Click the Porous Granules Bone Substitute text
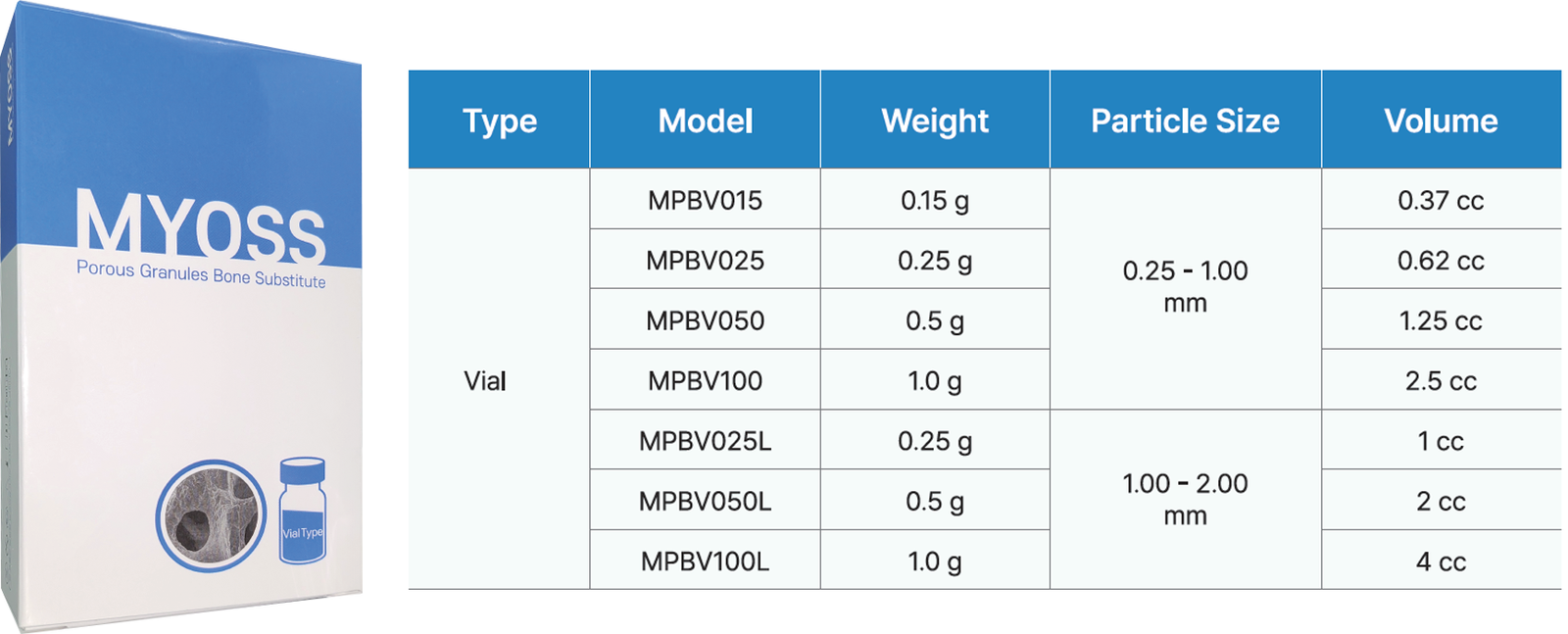 [201, 274]
